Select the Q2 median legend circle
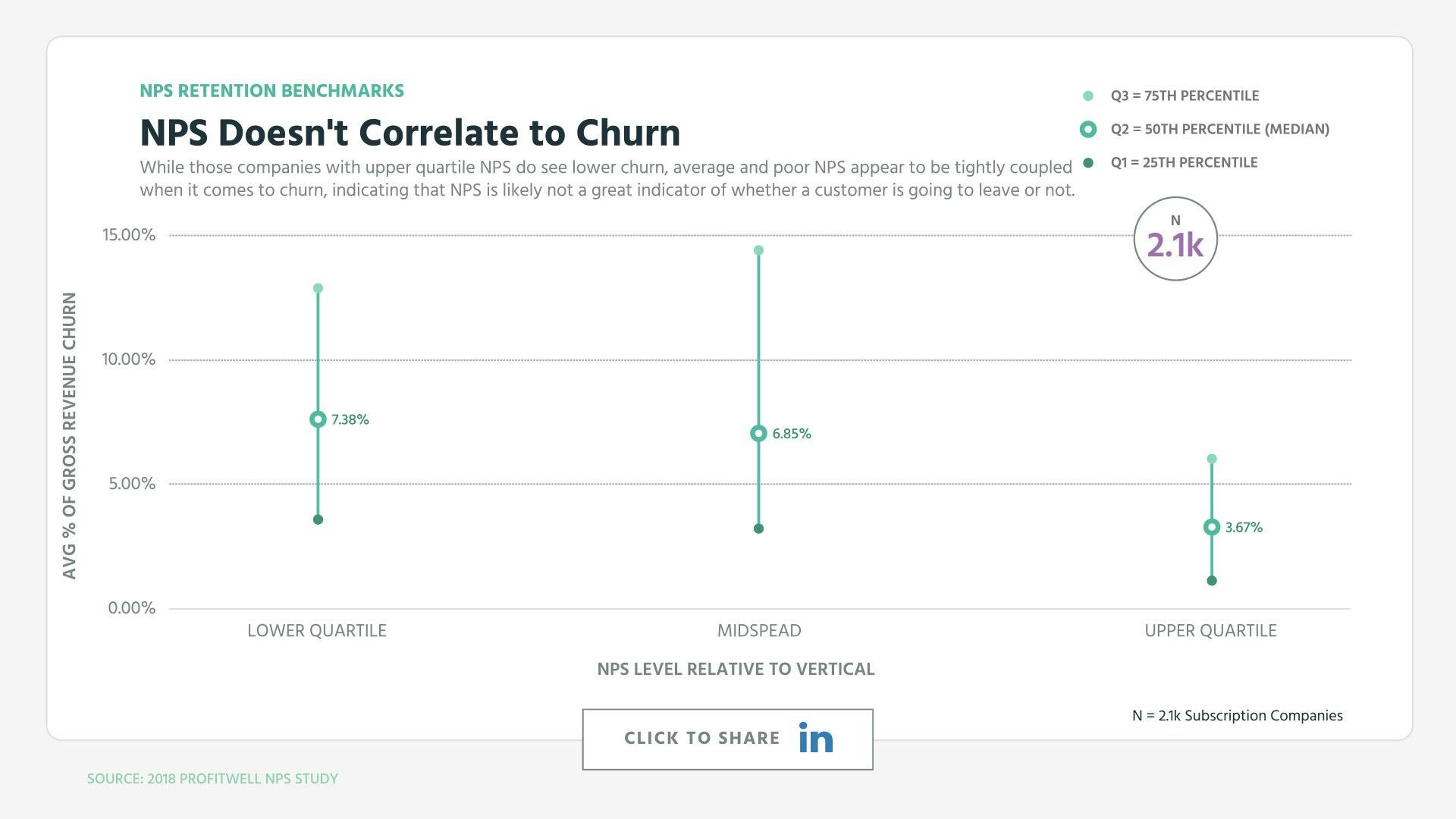1456x819 pixels. coord(1087,129)
